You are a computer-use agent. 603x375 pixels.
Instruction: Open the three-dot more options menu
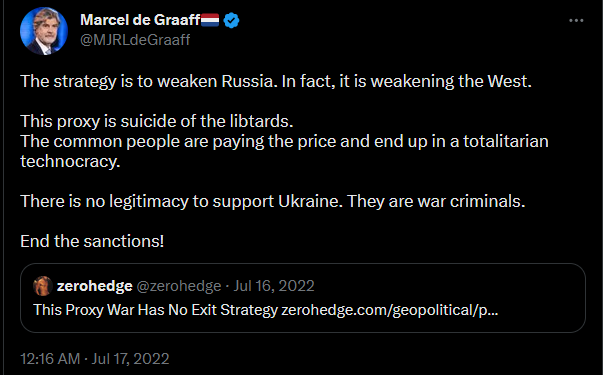576,20
